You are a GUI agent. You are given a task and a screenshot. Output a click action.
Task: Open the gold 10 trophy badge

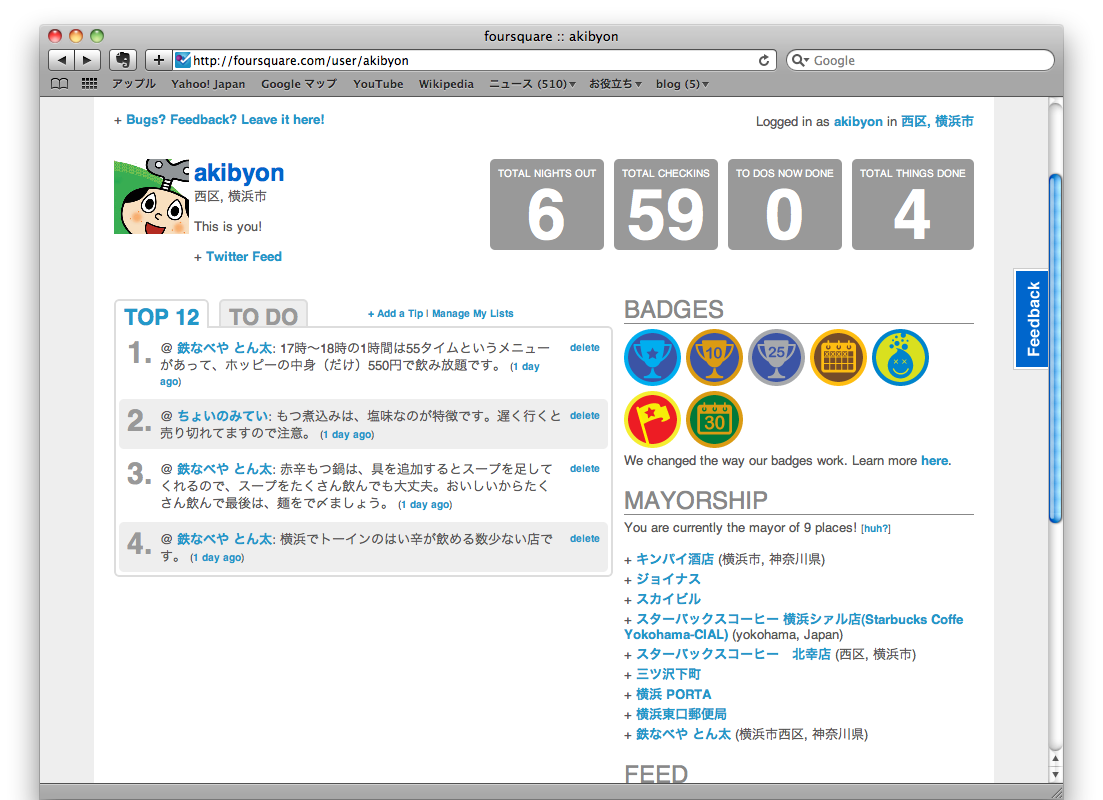point(714,357)
